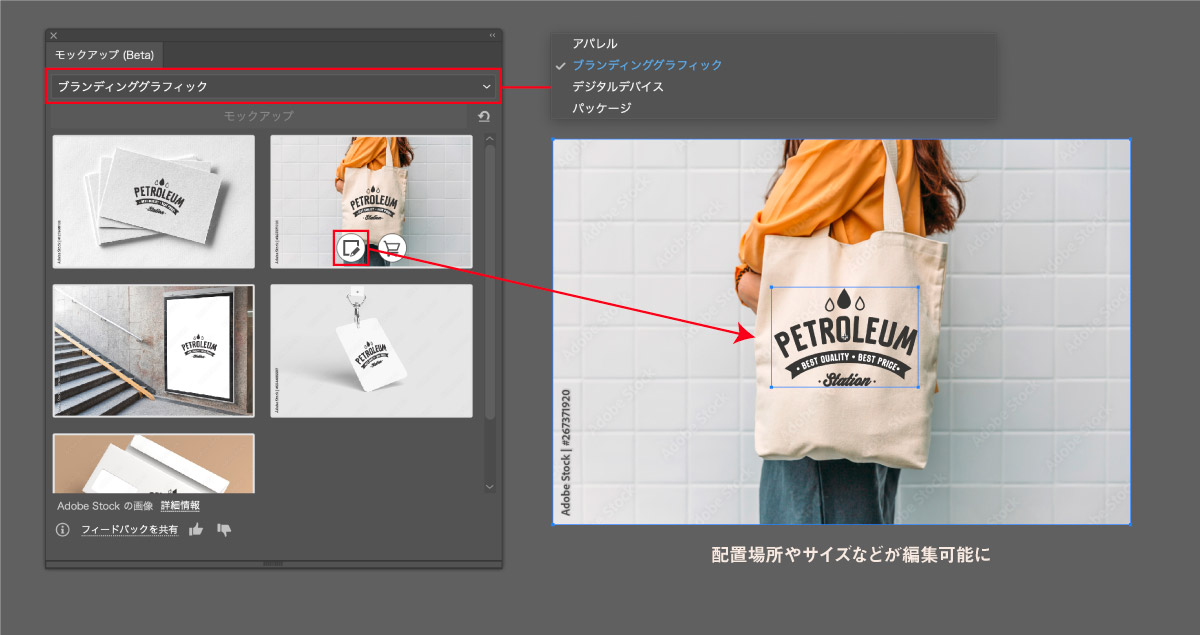The height and width of the screenshot is (635, 1200).
Task: Select パッケージ from the category menu
Action: [x=601, y=108]
